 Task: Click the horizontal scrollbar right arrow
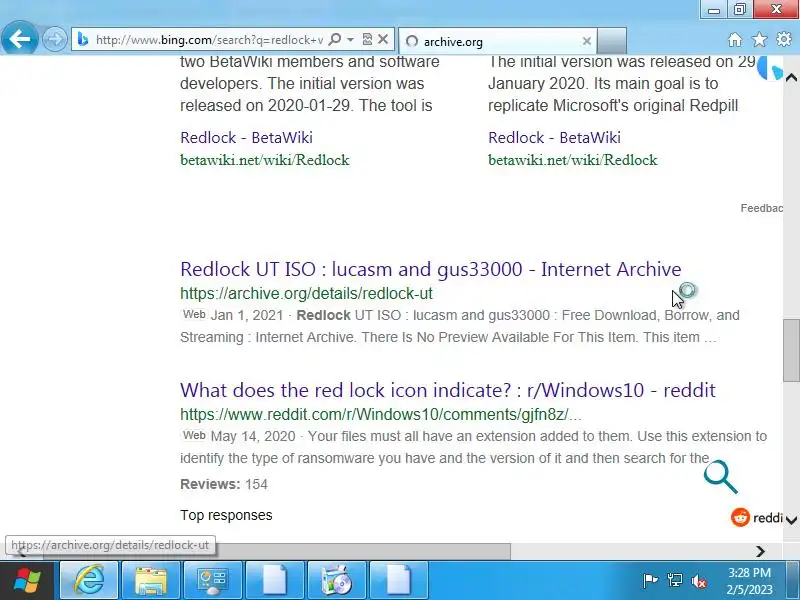click(760, 551)
